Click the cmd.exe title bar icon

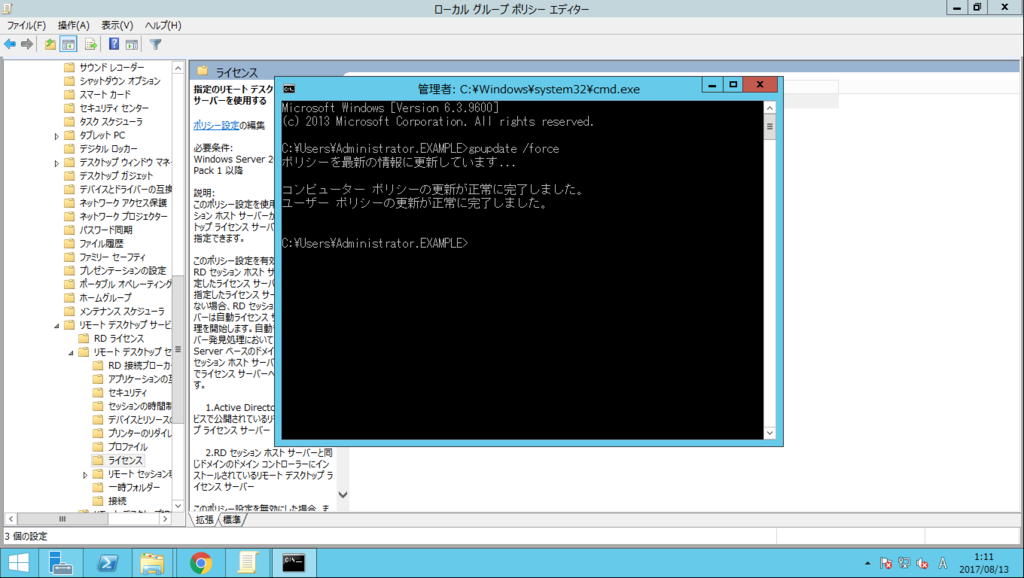click(x=289, y=89)
